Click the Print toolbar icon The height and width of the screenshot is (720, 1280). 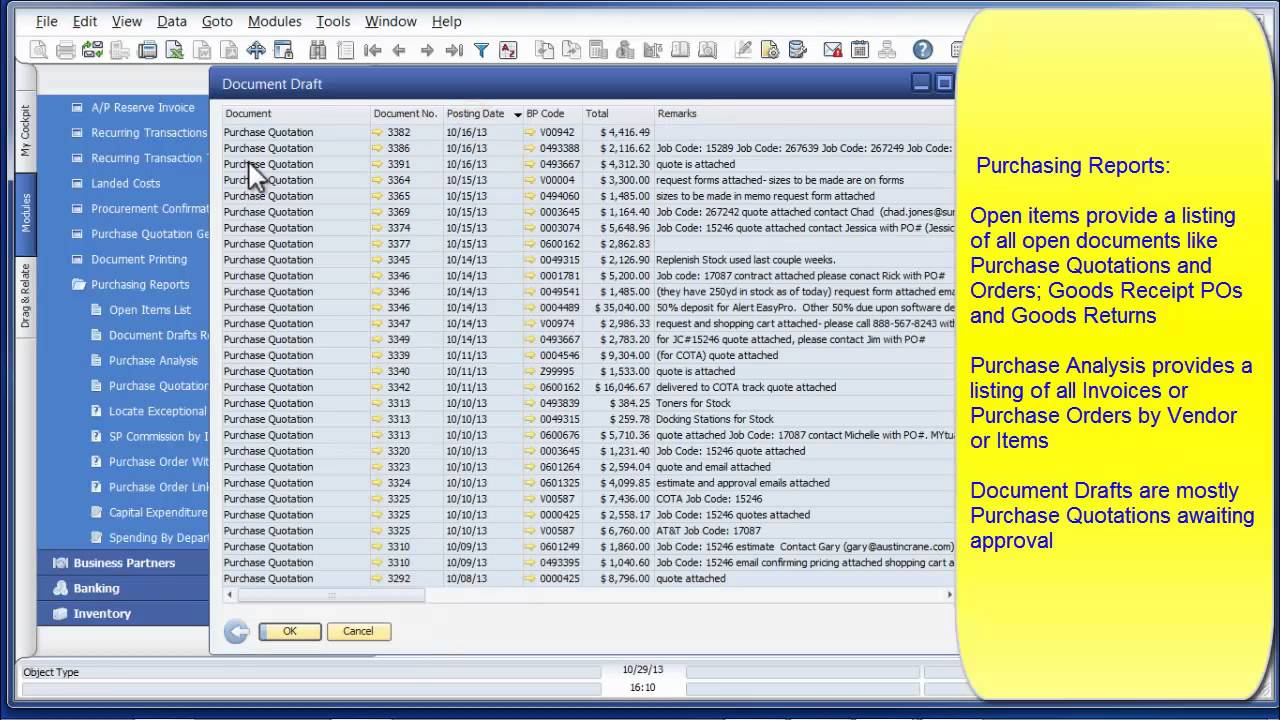pos(66,50)
